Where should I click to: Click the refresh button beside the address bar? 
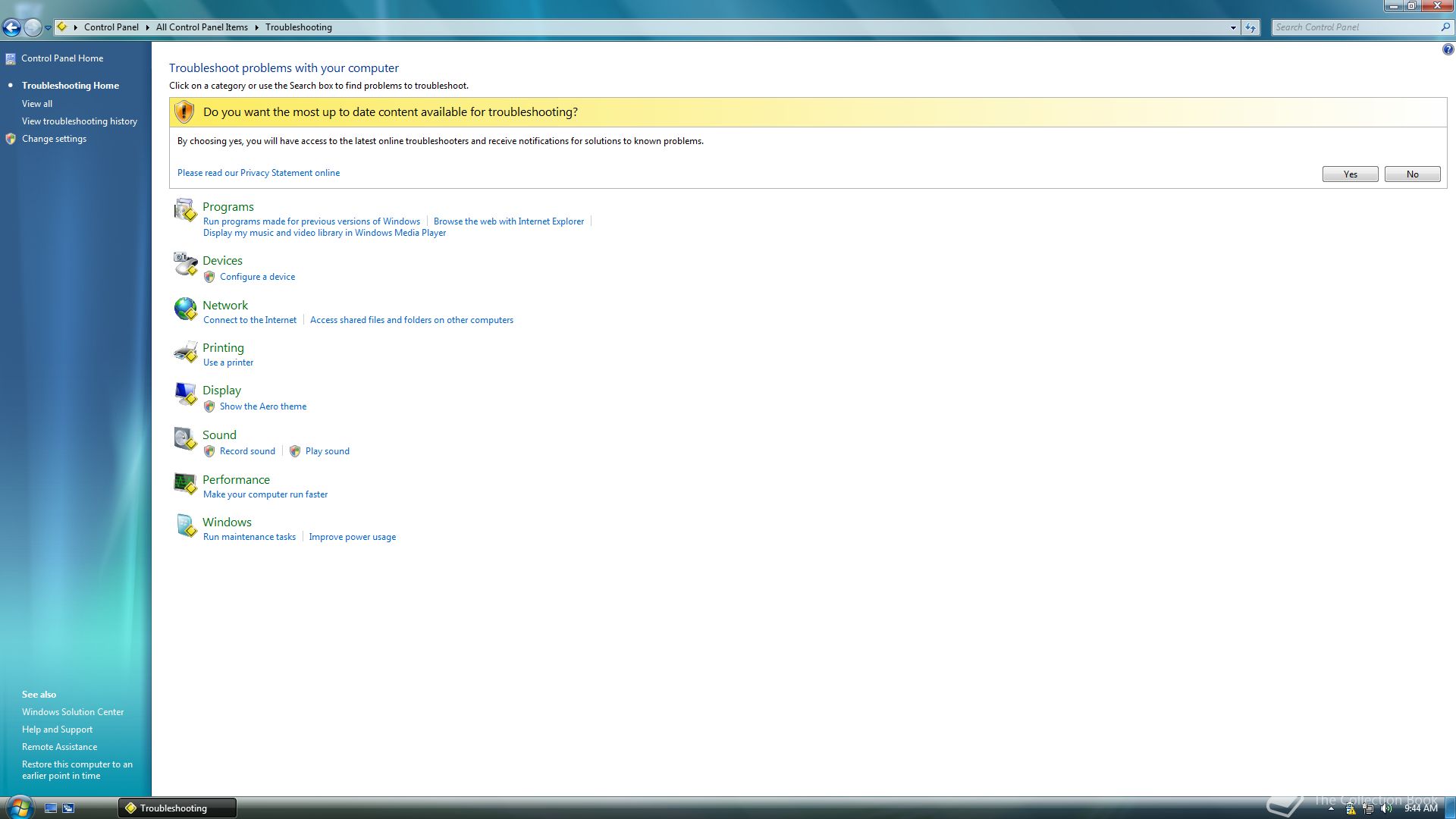pos(1250,27)
